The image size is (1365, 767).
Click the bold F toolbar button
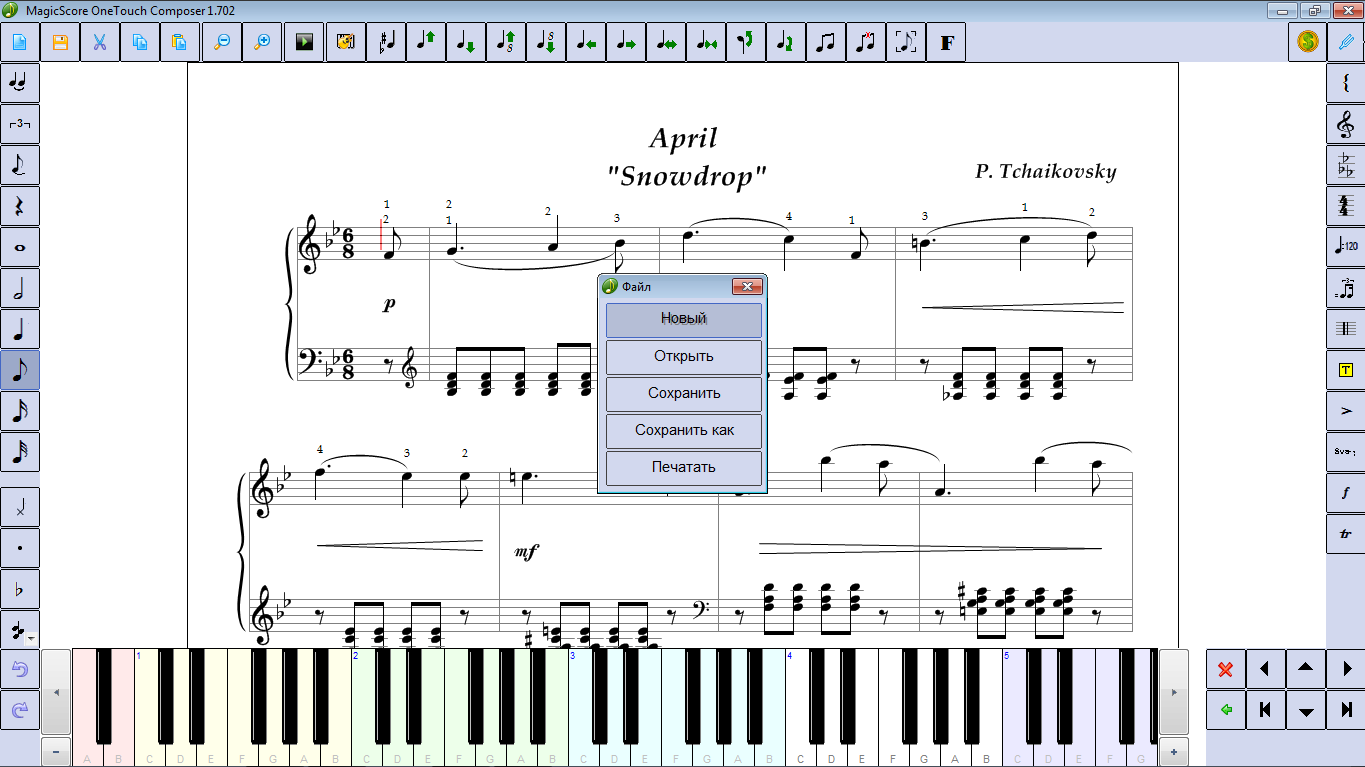[x=946, y=43]
